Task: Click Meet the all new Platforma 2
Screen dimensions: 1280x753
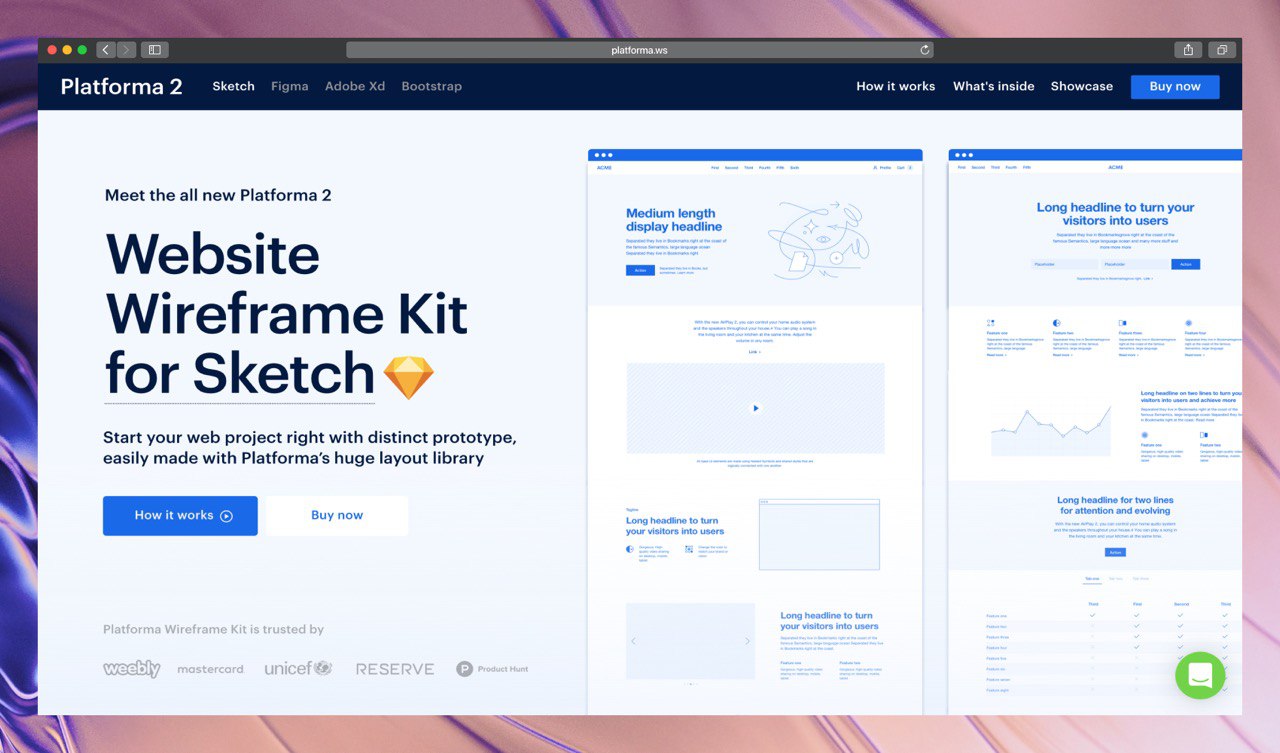Action: tap(218, 195)
